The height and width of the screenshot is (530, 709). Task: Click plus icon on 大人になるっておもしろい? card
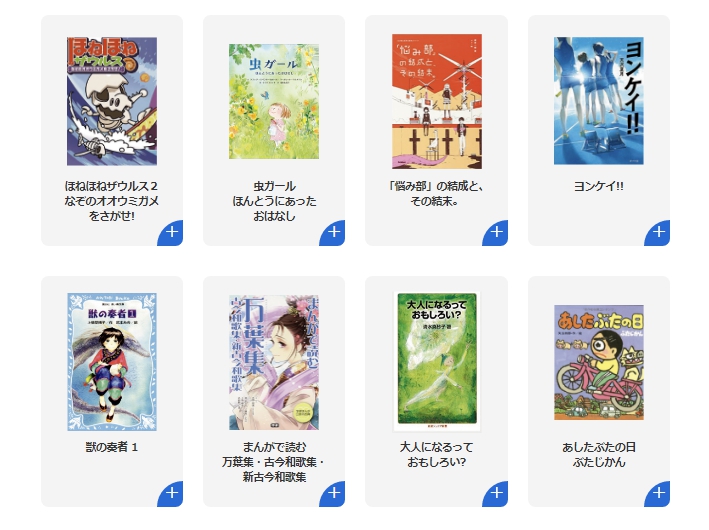click(495, 494)
